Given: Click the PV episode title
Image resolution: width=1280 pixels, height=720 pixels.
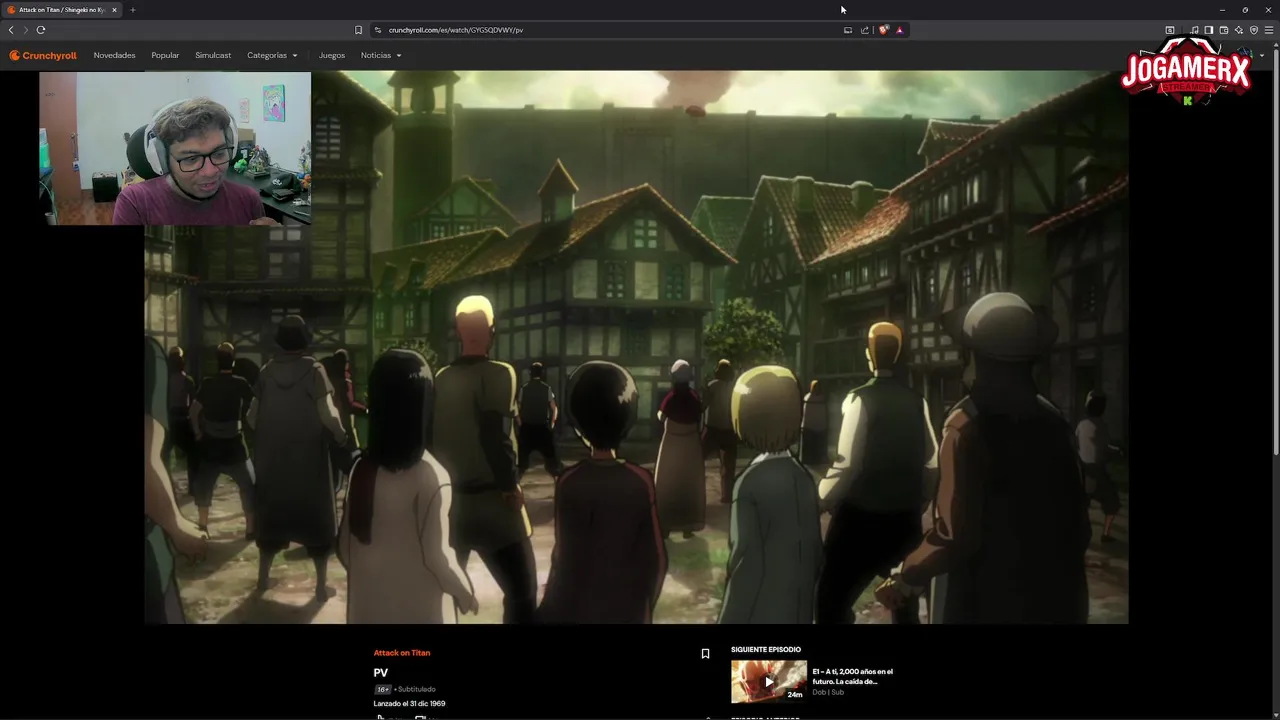Looking at the screenshot, I should coord(380,673).
